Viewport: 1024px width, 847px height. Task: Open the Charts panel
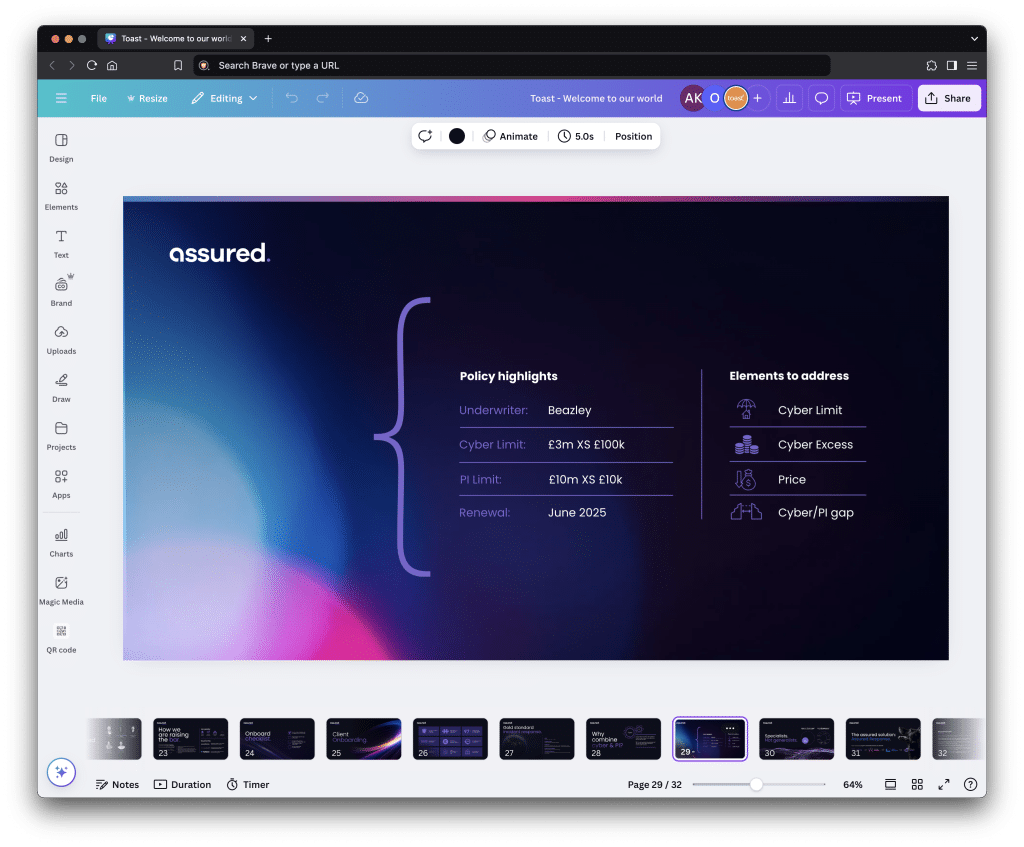pos(61,540)
